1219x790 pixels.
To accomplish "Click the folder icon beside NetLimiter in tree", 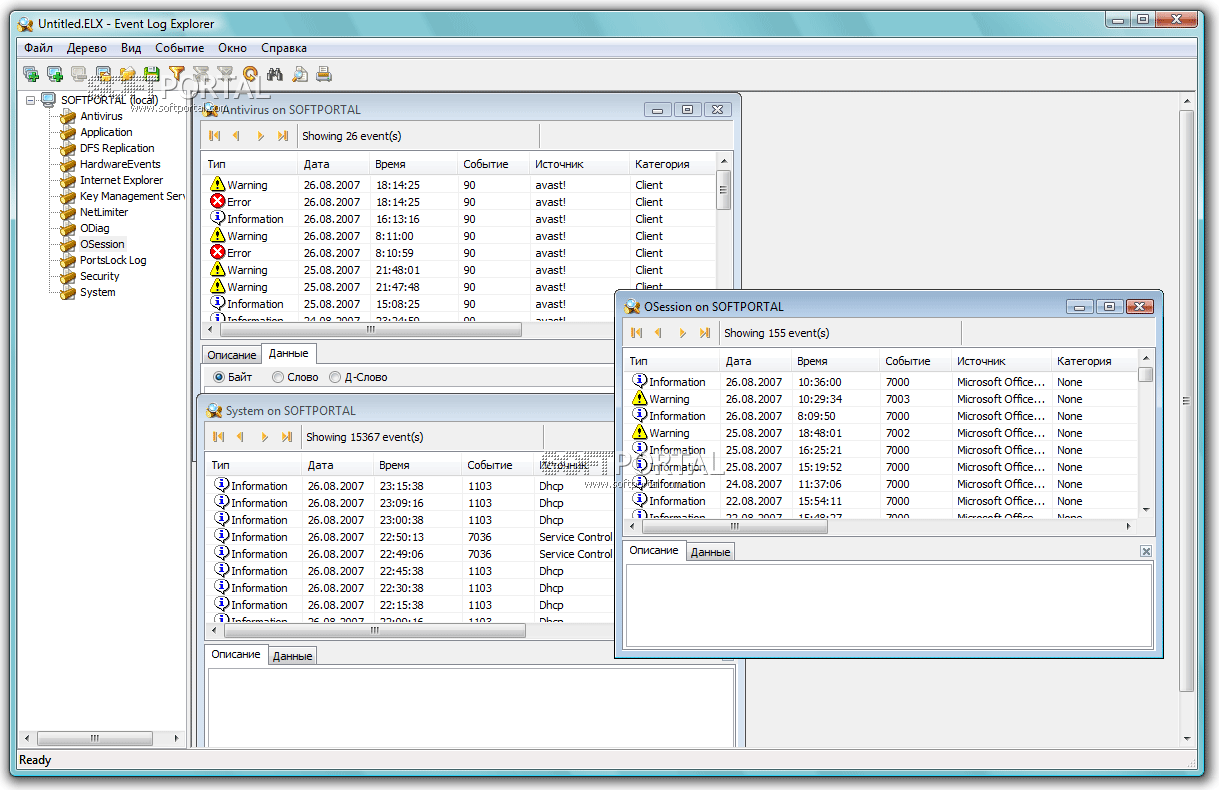I will click(x=67, y=212).
